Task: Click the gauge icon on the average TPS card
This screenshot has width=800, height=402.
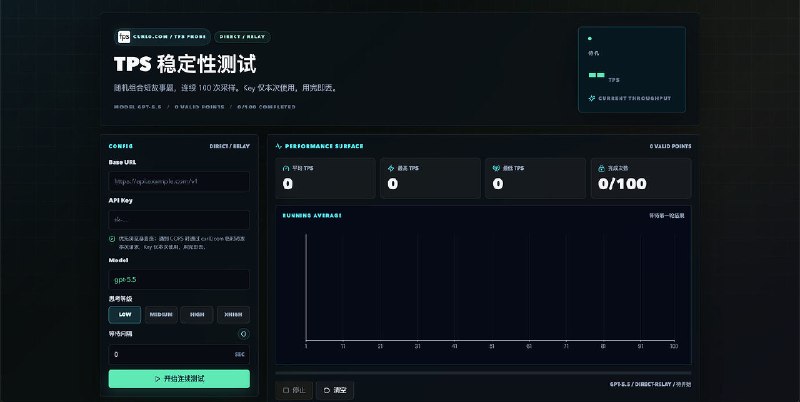Action: 286,168
